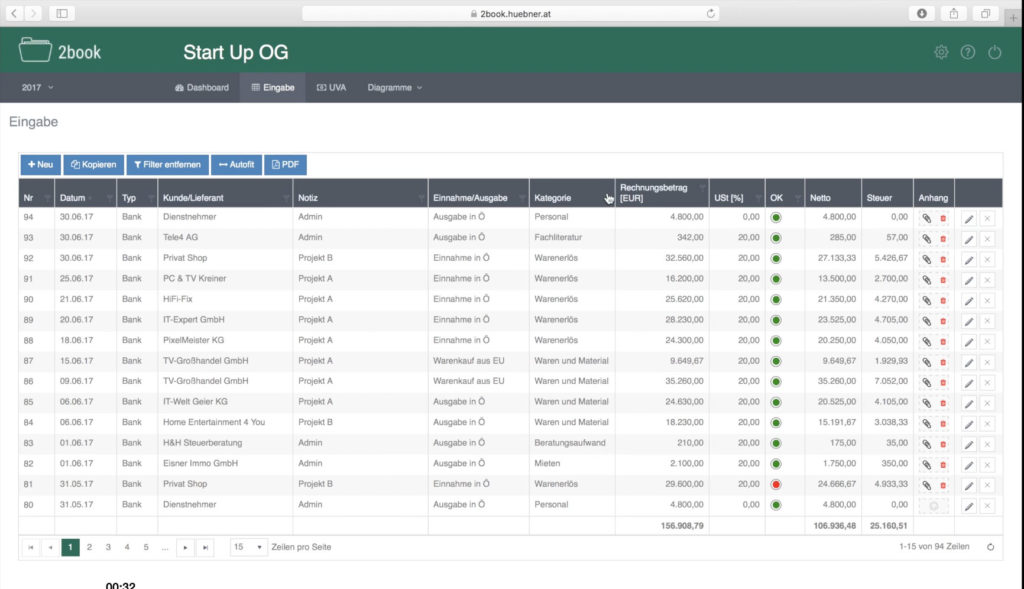
Task: Edit row 86 with pencil icon
Action: [x=969, y=383]
